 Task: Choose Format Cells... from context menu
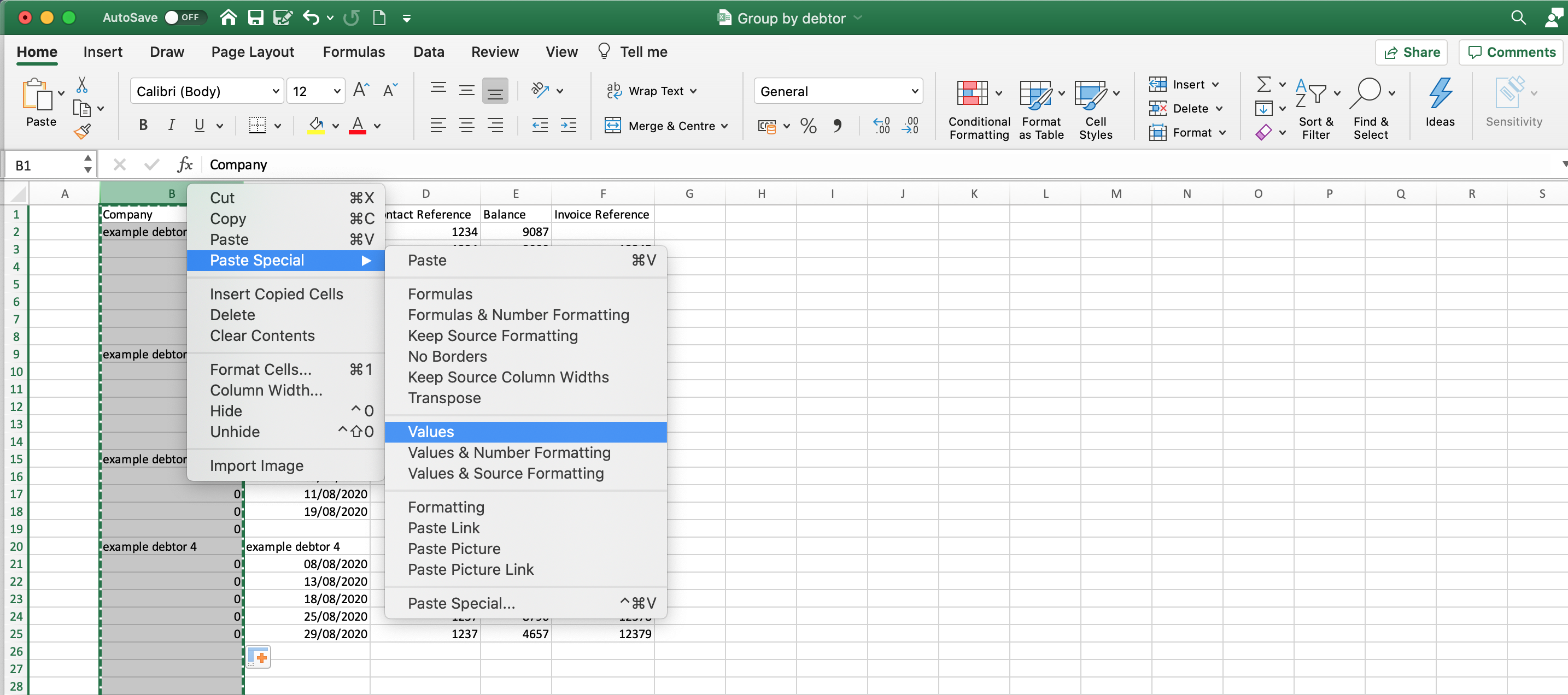coord(261,369)
